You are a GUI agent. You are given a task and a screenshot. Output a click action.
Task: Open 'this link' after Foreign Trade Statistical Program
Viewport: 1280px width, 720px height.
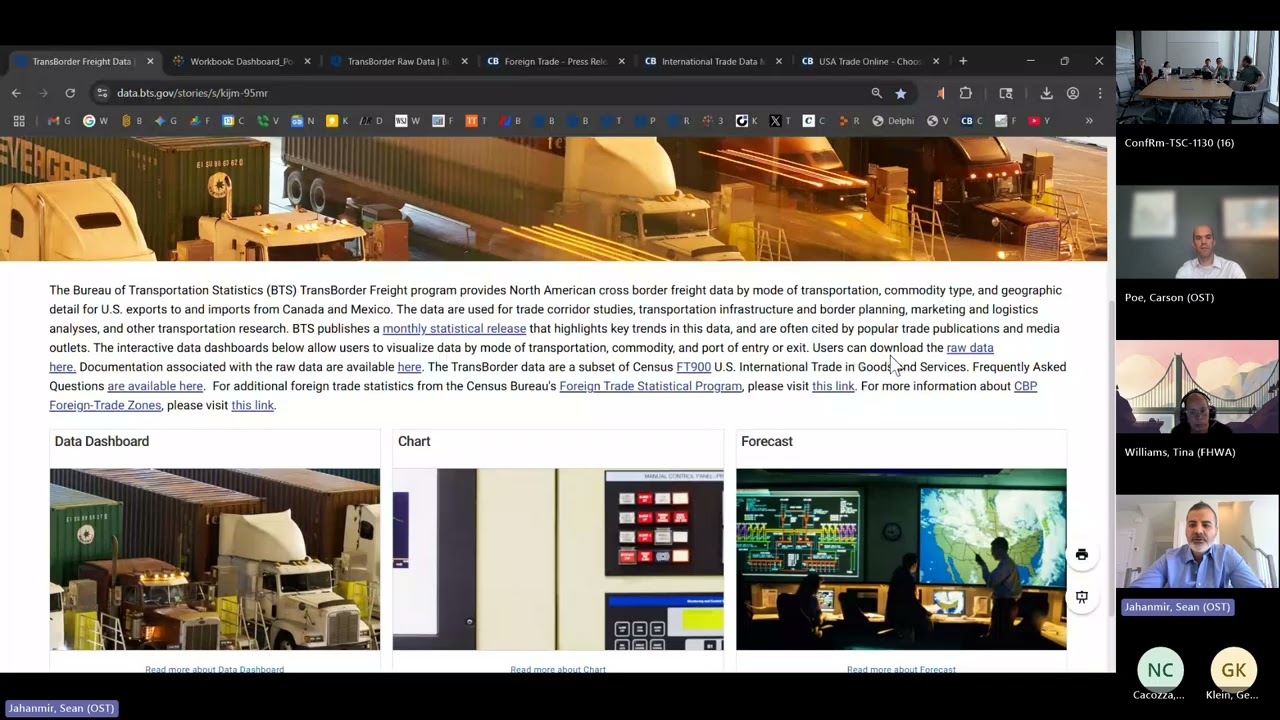coord(833,386)
